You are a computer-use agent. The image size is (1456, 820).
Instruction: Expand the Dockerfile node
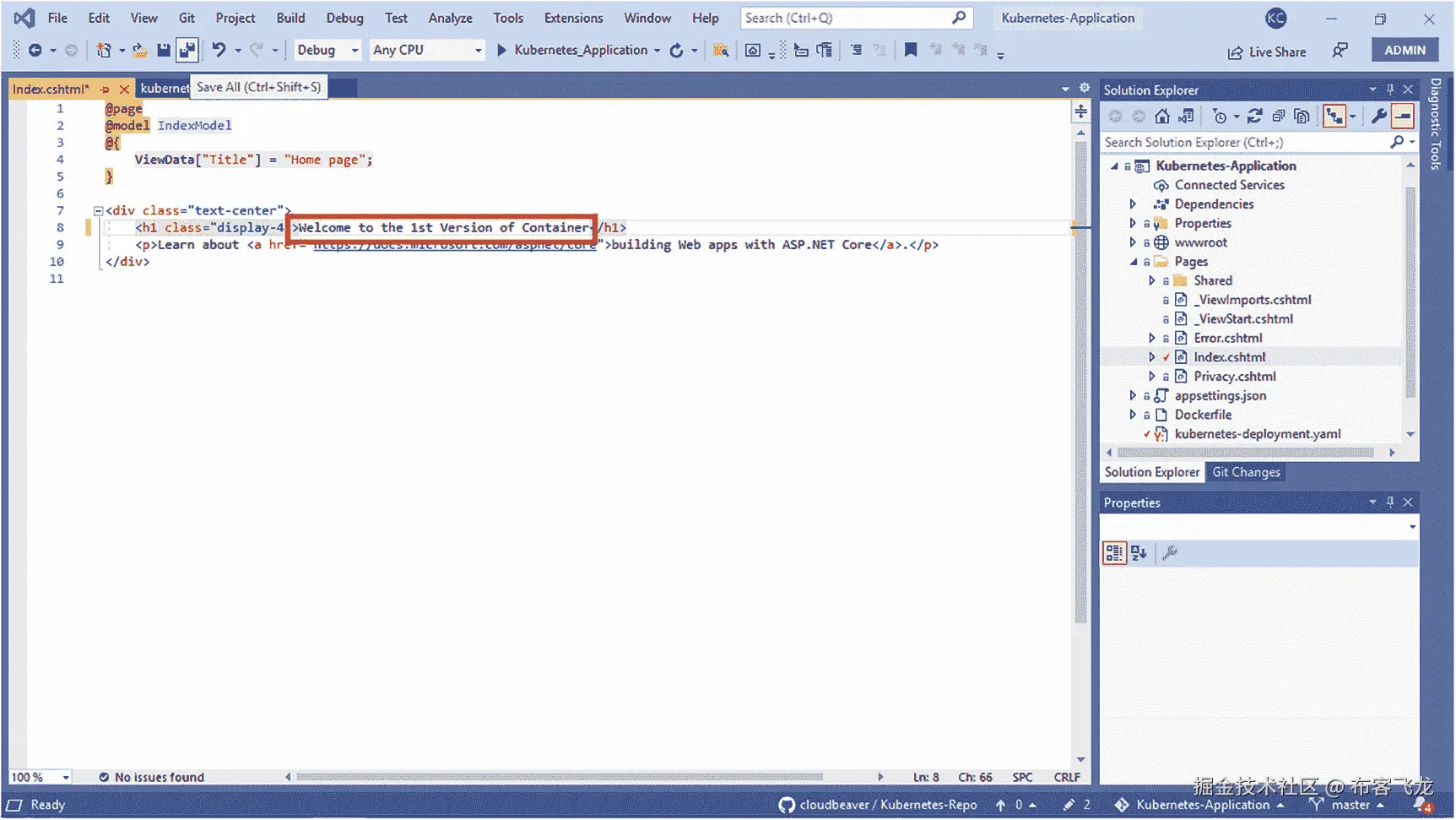pyautogui.click(x=1133, y=415)
